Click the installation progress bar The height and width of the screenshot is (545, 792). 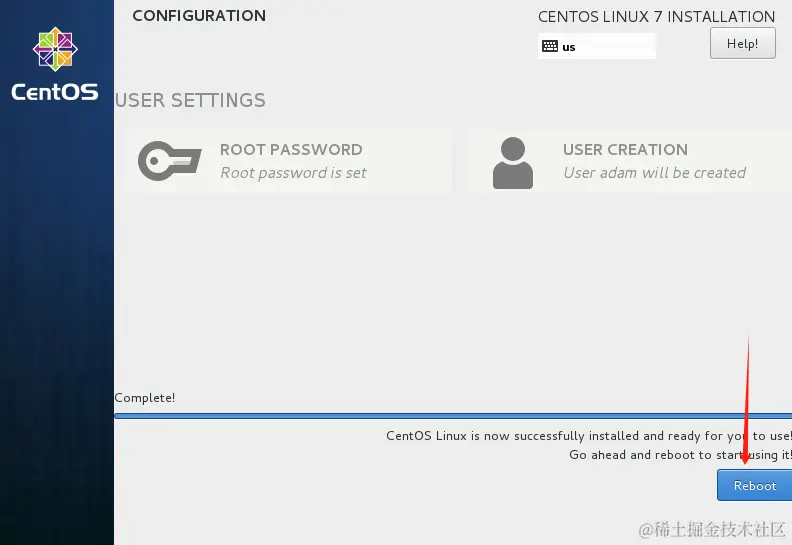(x=452, y=416)
